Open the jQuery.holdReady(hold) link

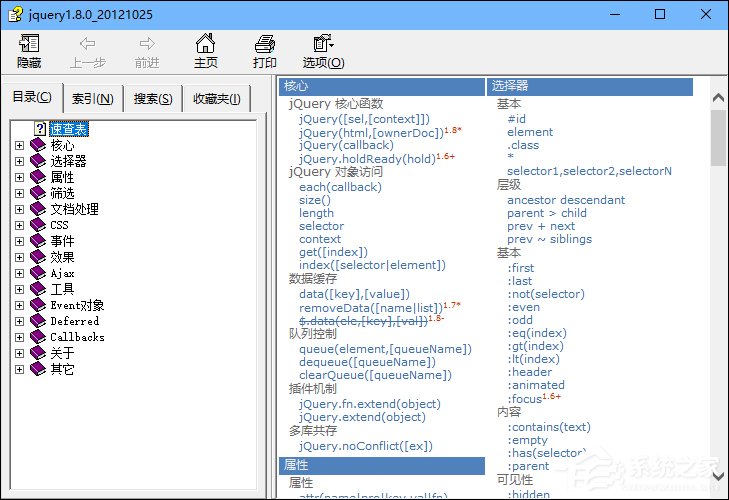[367, 159]
